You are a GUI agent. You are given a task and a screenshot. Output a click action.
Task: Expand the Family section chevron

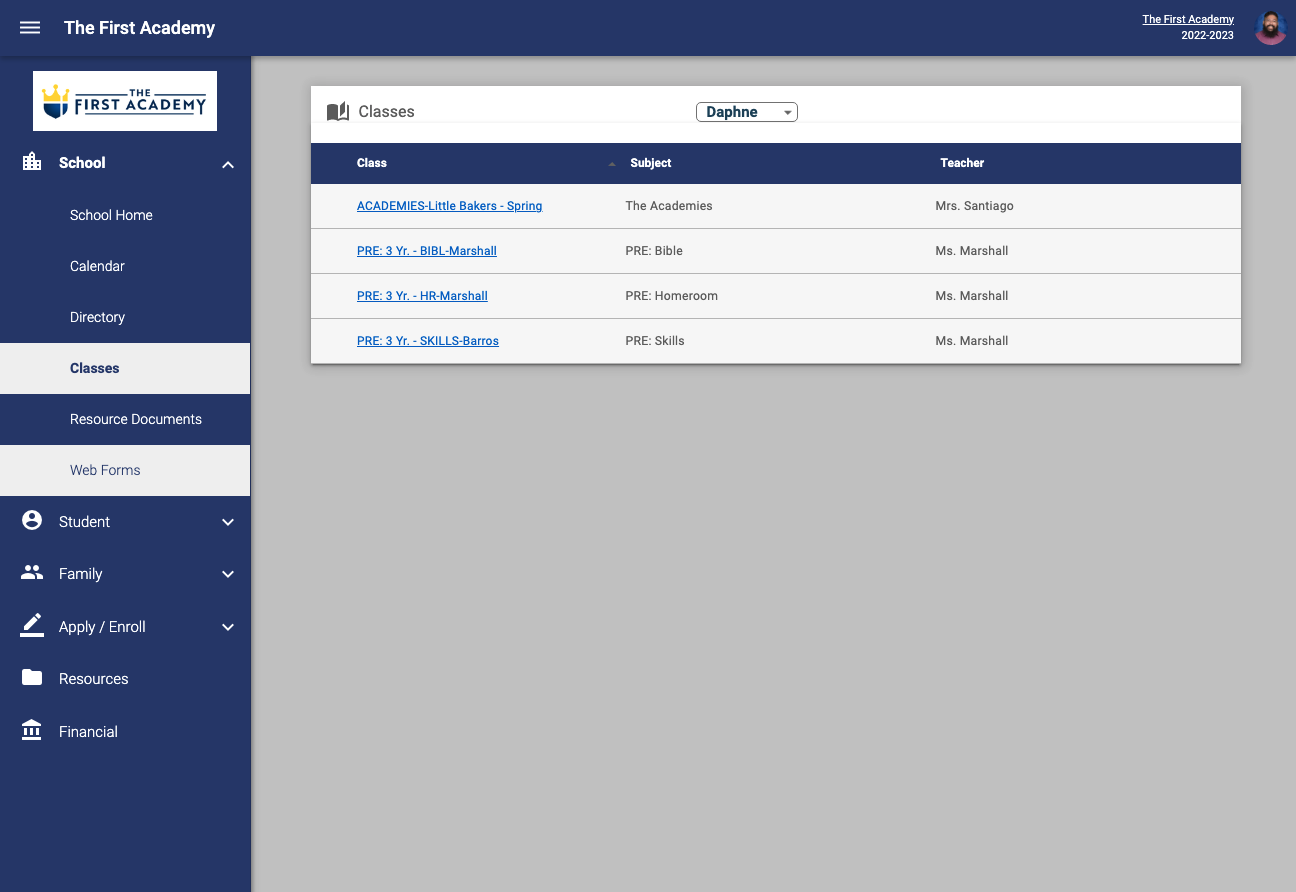(x=228, y=574)
